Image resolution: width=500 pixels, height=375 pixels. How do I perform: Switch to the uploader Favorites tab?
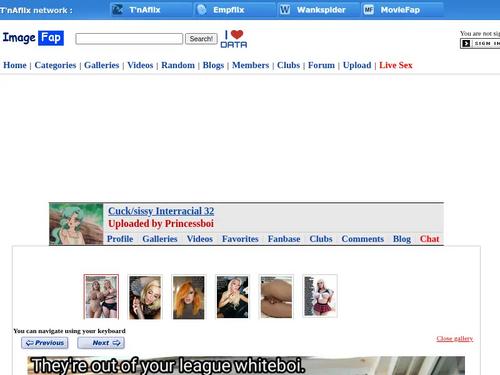(x=240, y=239)
